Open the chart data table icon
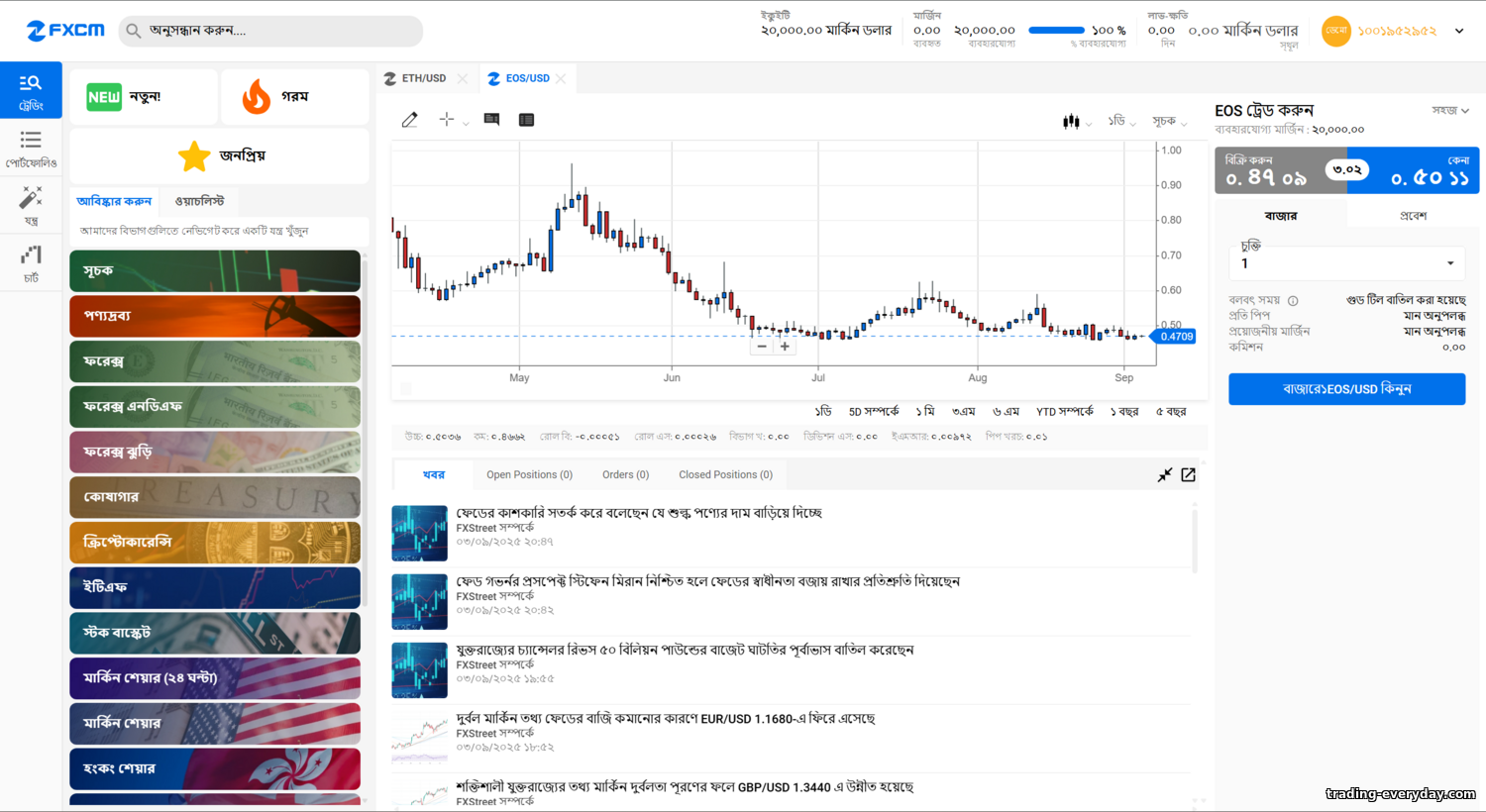The height and width of the screenshot is (812, 1486). 526,120
